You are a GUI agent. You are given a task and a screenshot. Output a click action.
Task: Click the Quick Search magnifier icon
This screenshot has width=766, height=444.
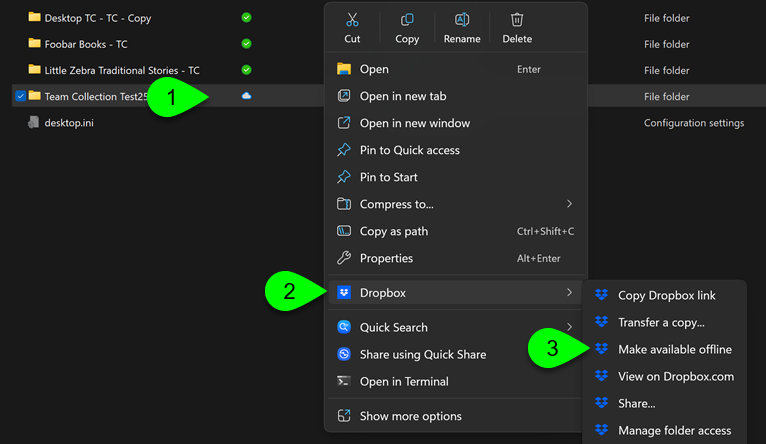[344, 327]
